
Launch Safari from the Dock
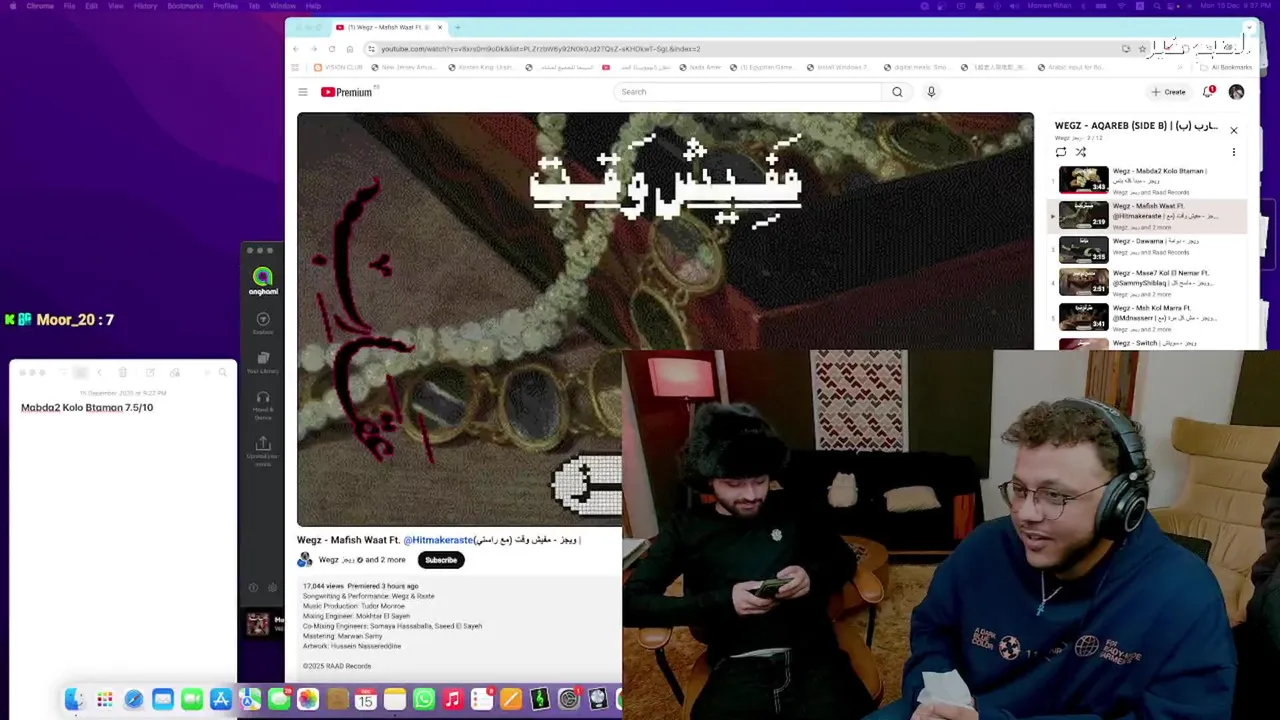coord(133,699)
